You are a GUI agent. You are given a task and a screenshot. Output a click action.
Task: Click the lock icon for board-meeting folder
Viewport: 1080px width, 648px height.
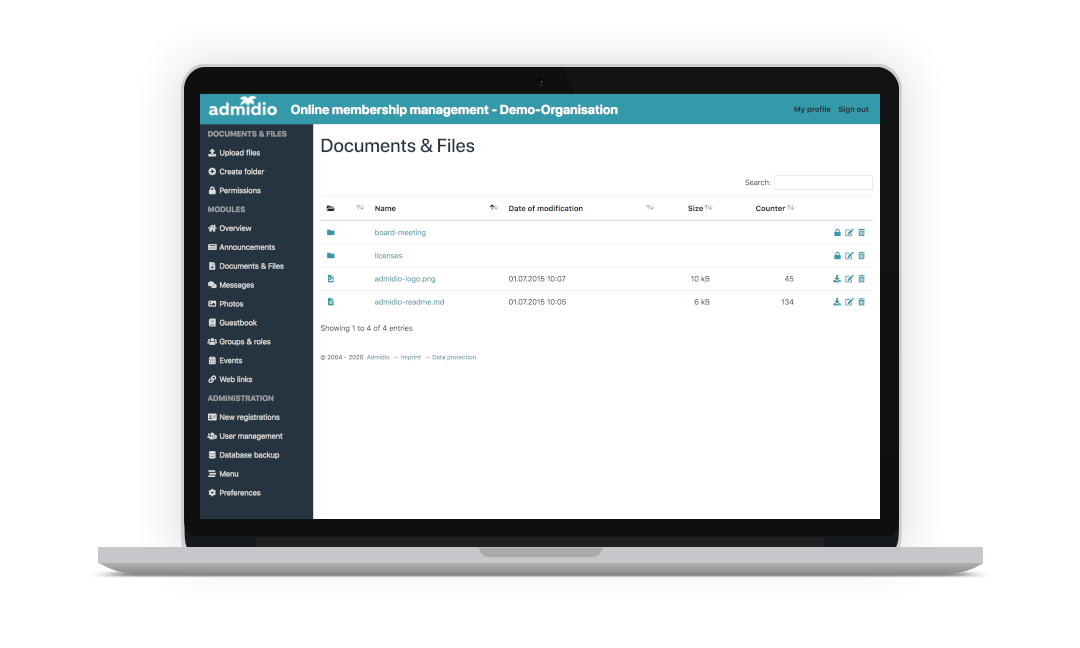837,233
